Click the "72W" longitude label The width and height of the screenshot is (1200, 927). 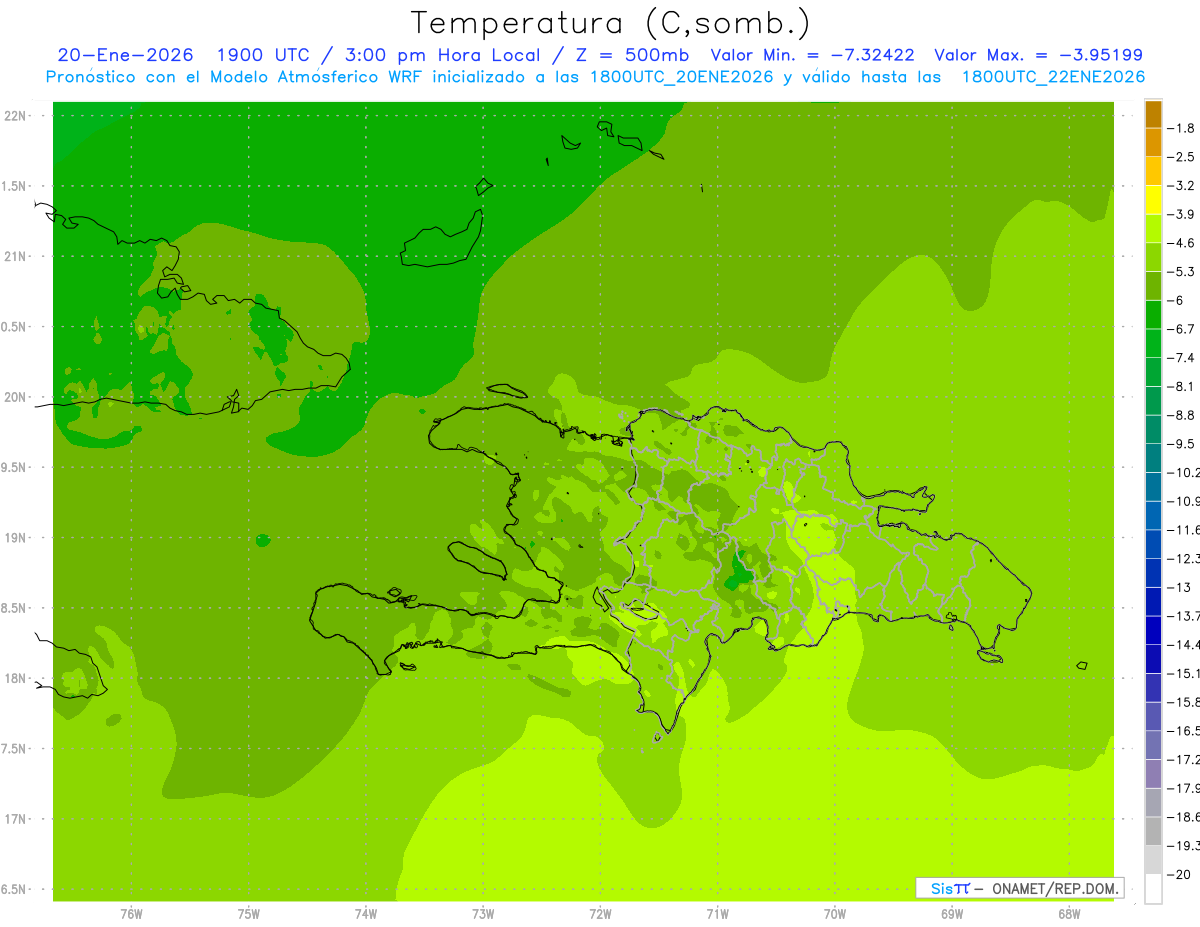[x=600, y=913]
